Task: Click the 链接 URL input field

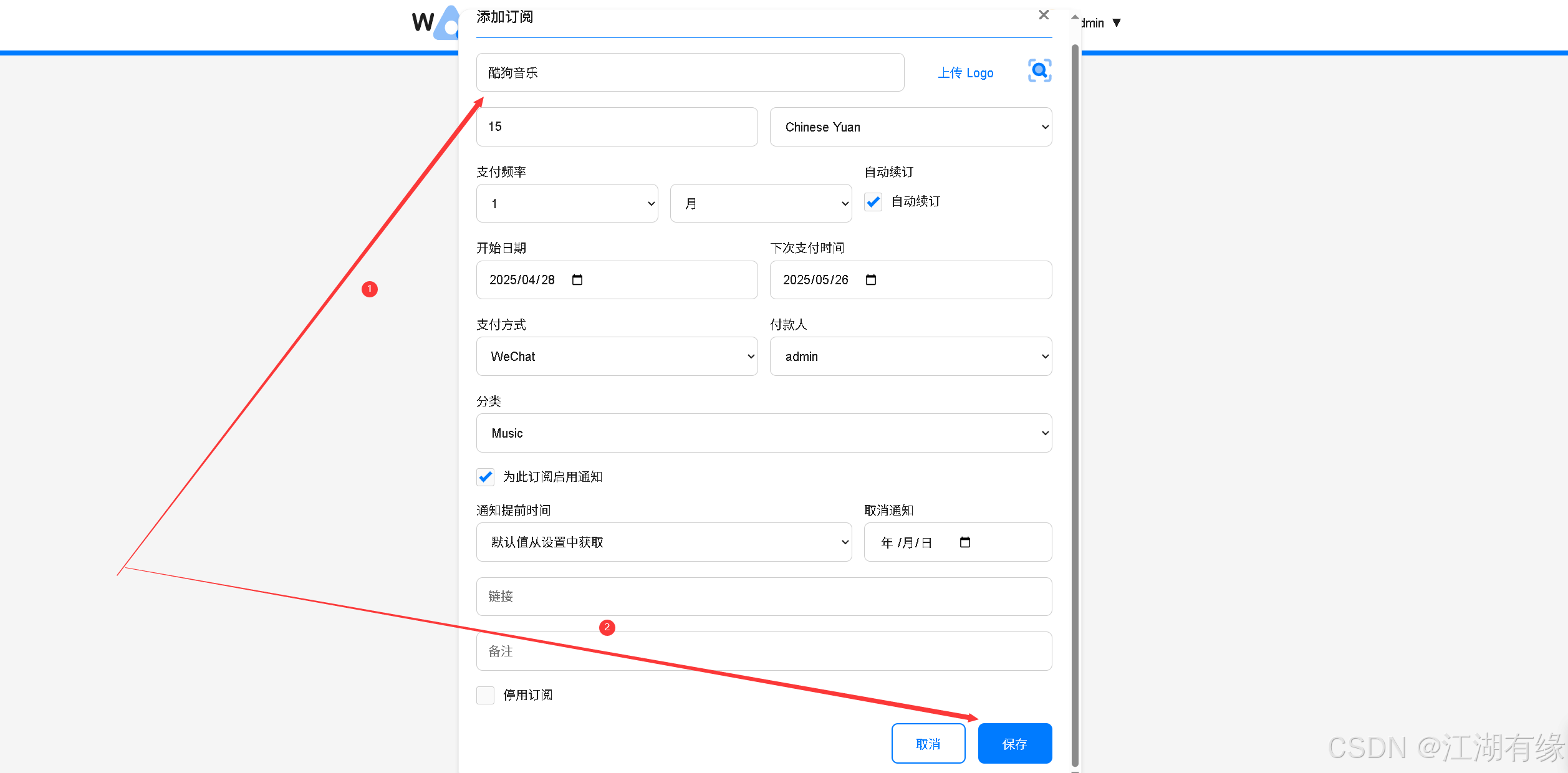Action: tap(764, 596)
